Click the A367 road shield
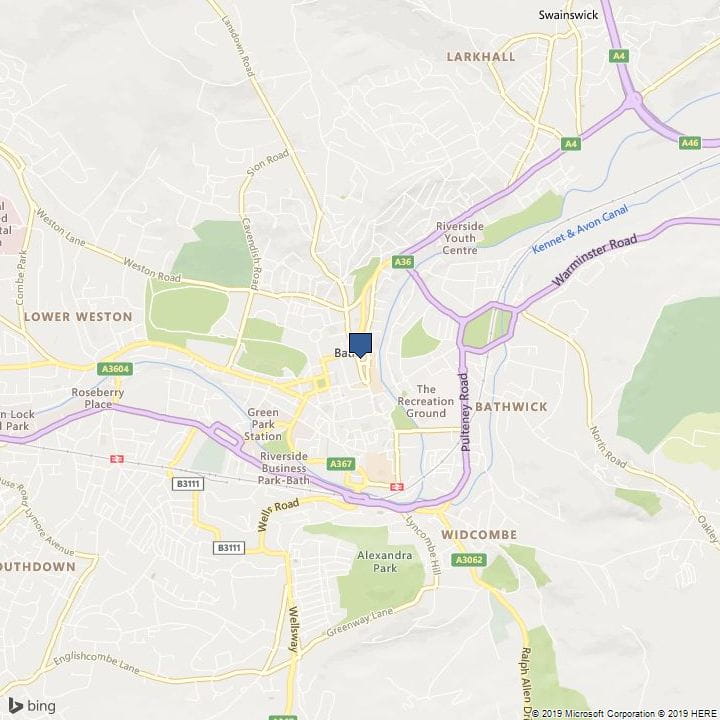This screenshot has width=720, height=720. pos(342,464)
